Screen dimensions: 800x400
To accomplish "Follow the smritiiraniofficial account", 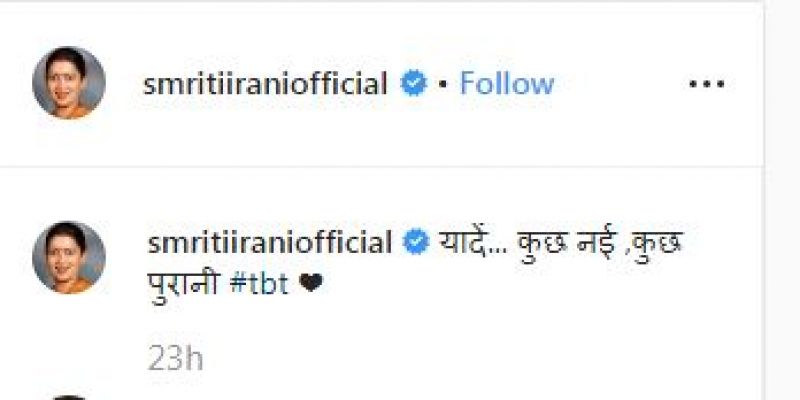I will pos(506,84).
